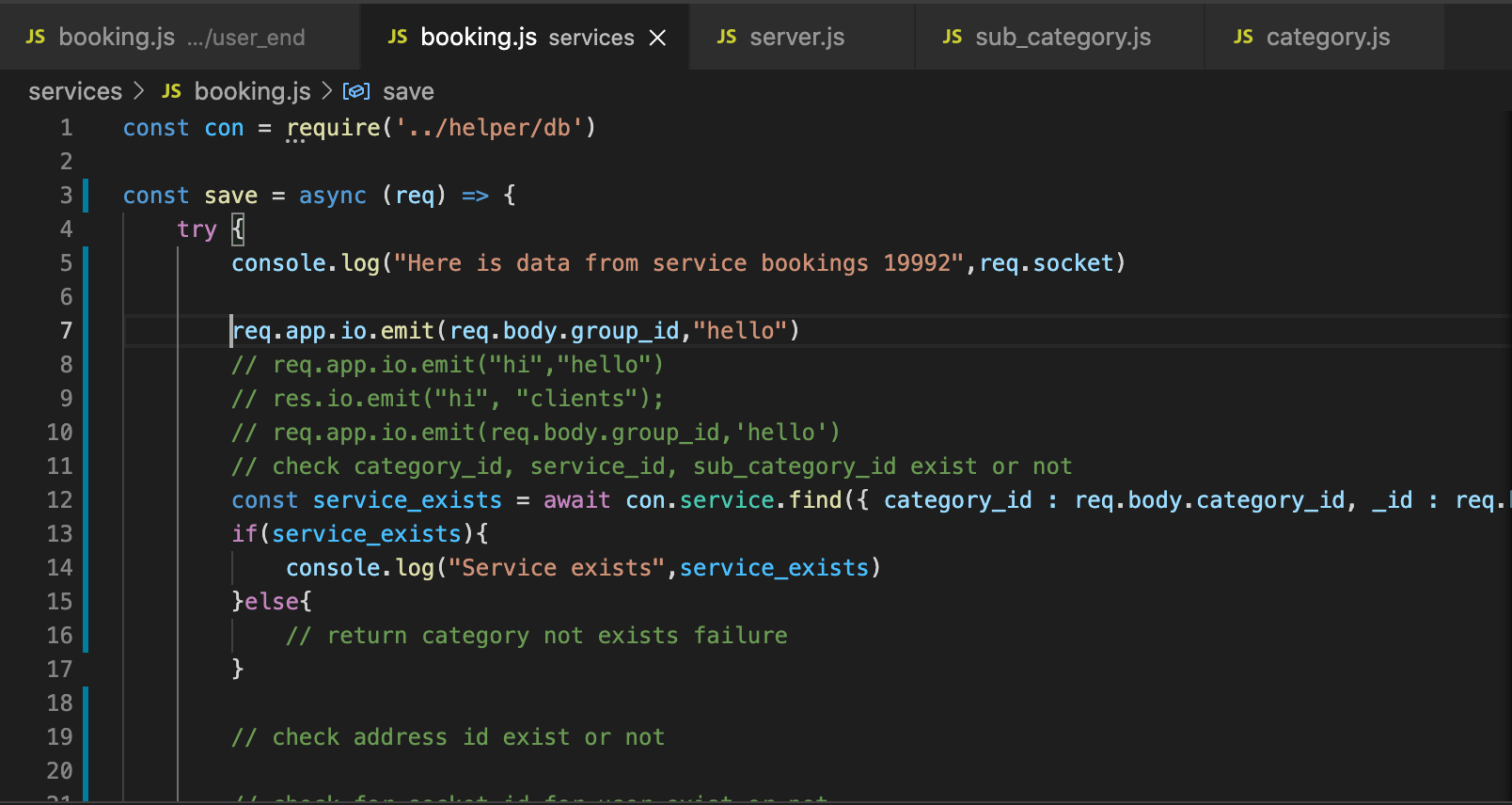Click 'req.body.group_id' on line 7
Viewport: 1512px width, 805px height.
564,331
